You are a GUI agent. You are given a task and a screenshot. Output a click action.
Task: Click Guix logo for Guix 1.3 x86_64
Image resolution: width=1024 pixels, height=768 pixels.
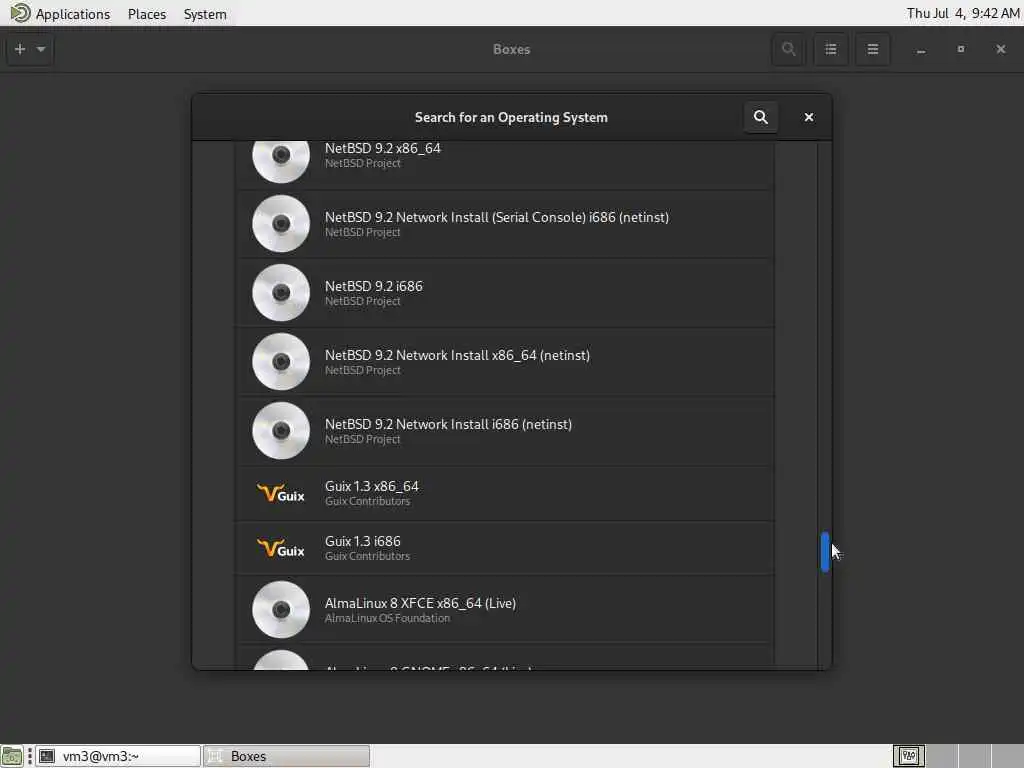click(x=281, y=493)
